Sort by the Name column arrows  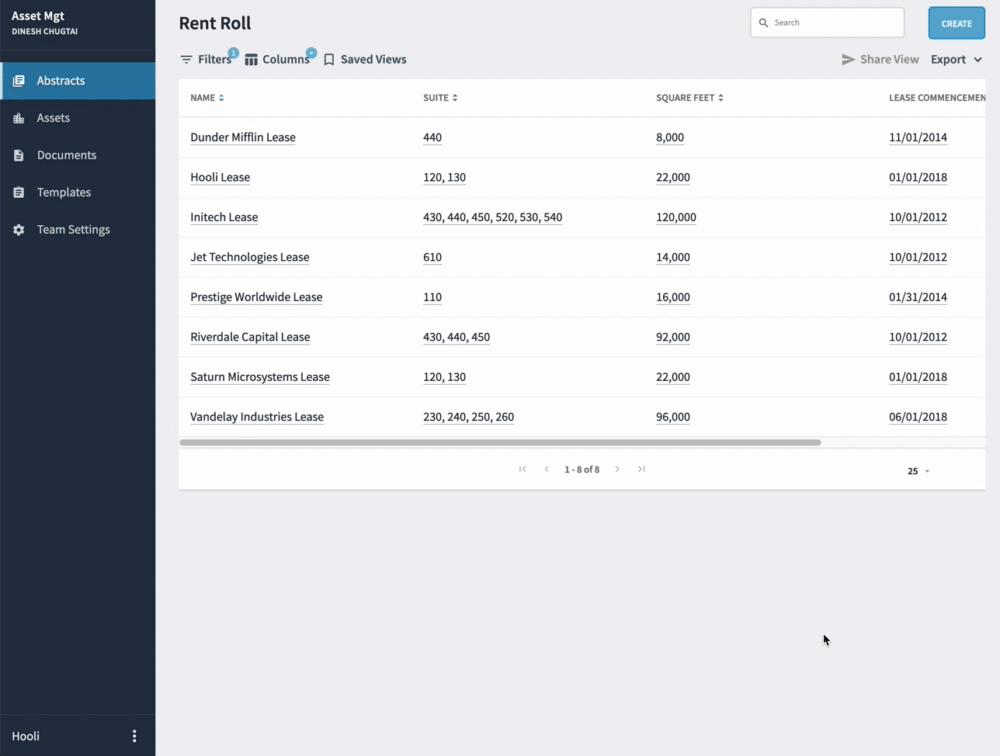coord(221,98)
